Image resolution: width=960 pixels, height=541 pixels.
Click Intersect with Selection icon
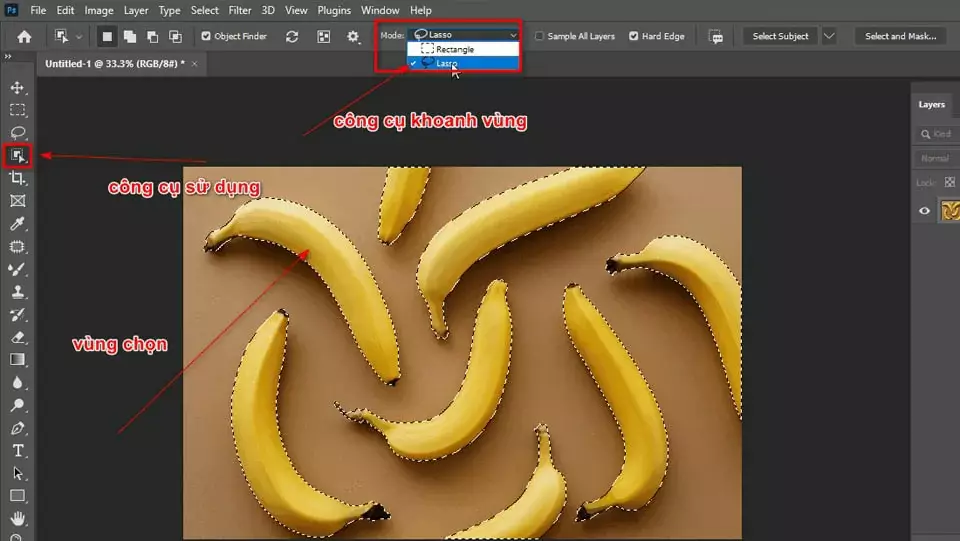pos(175,37)
